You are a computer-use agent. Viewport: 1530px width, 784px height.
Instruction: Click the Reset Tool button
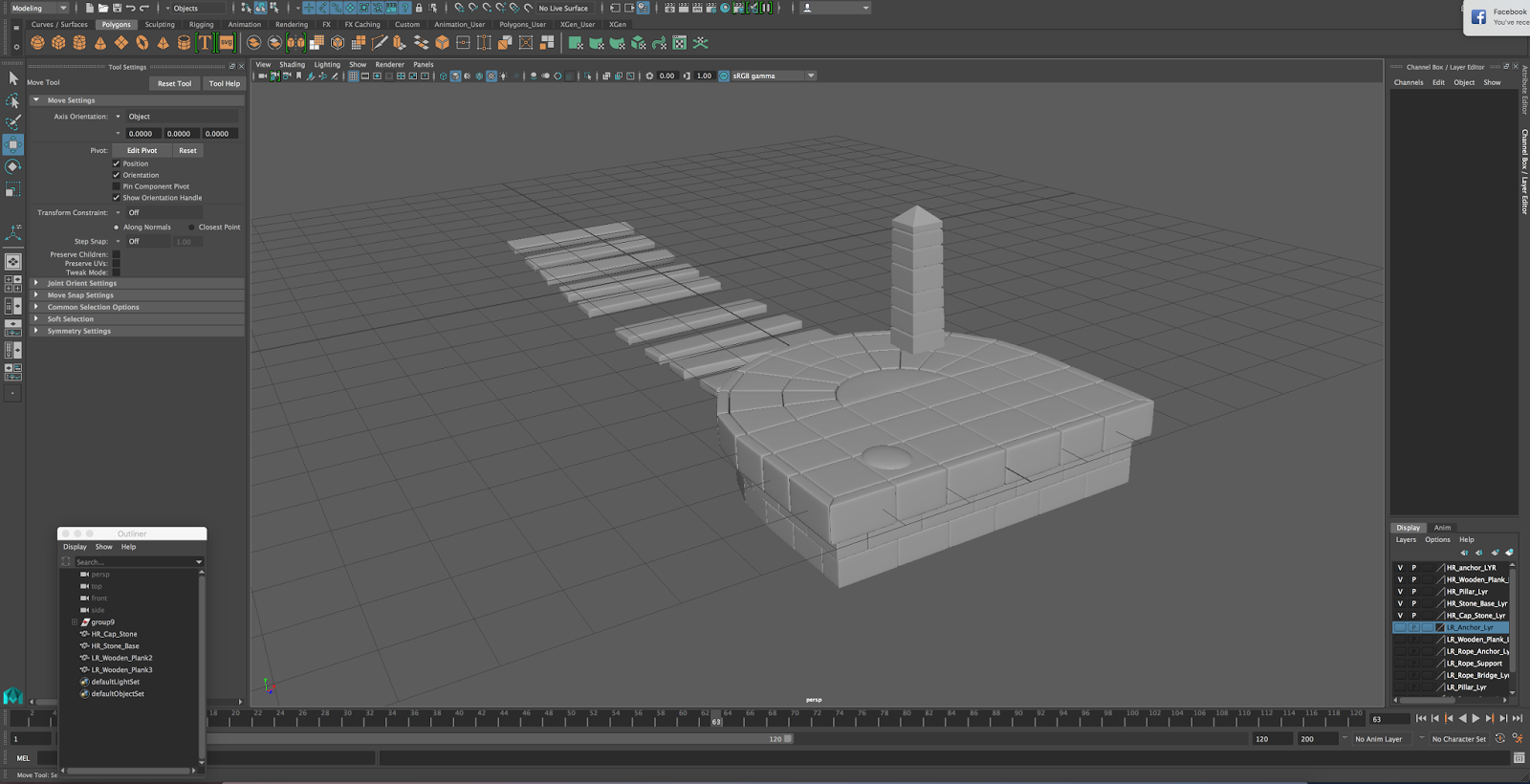click(174, 83)
